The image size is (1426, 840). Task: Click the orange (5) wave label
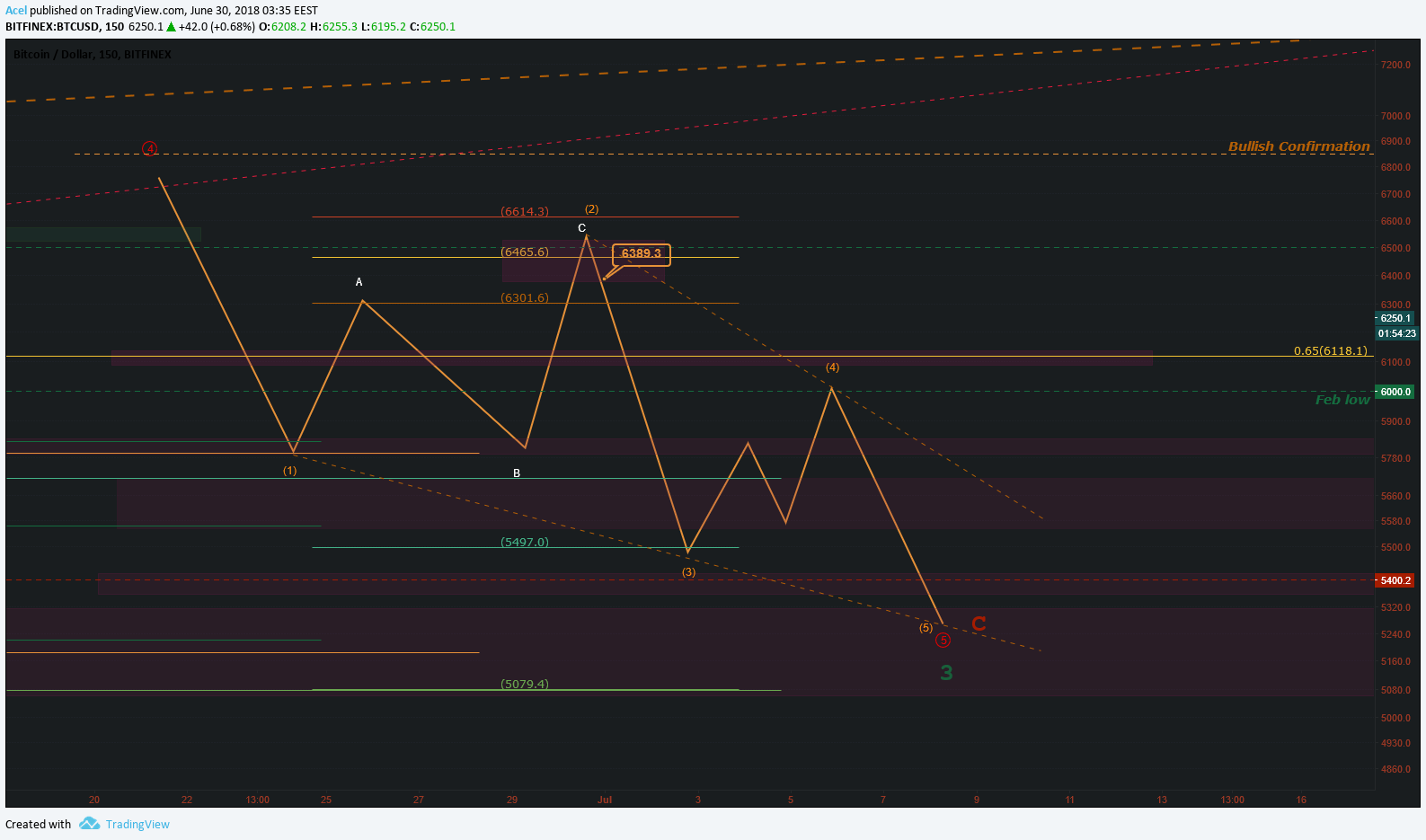[x=926, y=628]
